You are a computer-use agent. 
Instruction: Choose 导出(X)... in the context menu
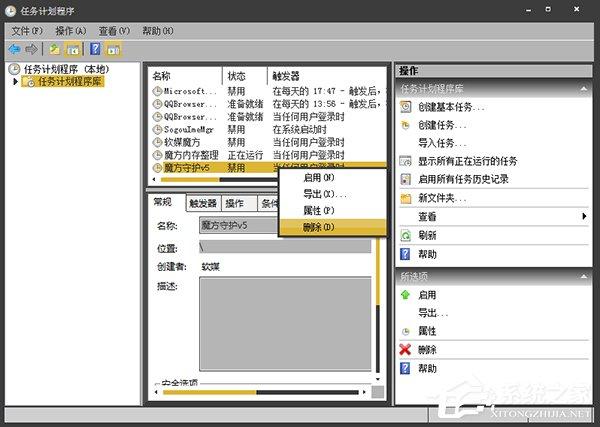pyautogui.click(x=333, y=194)
